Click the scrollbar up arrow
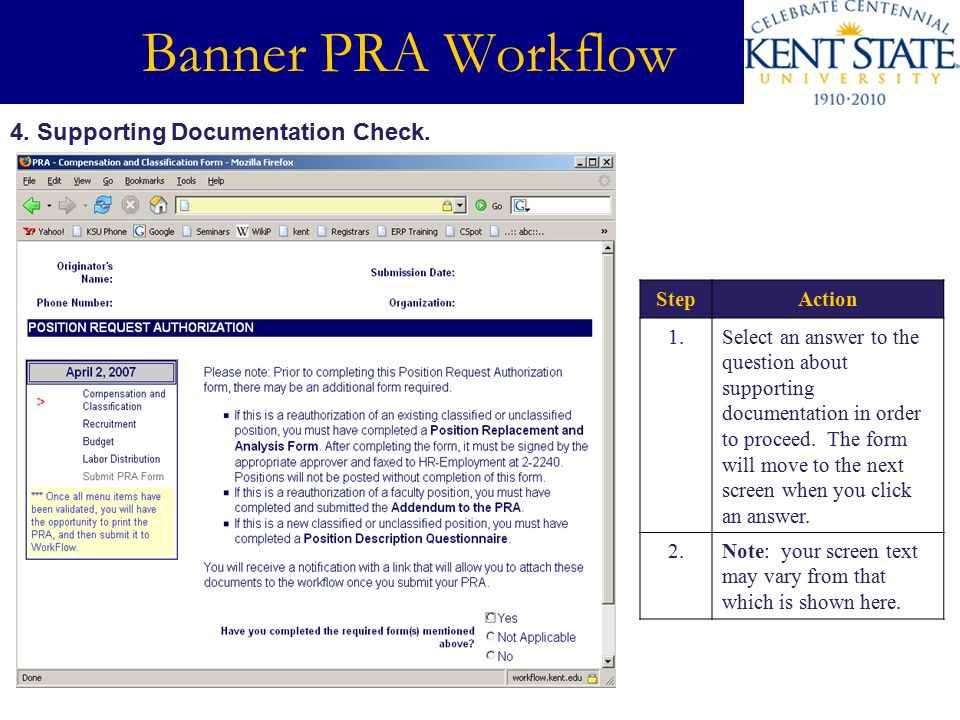Viewport: 960px width, 720px height. tap(608, 248)
